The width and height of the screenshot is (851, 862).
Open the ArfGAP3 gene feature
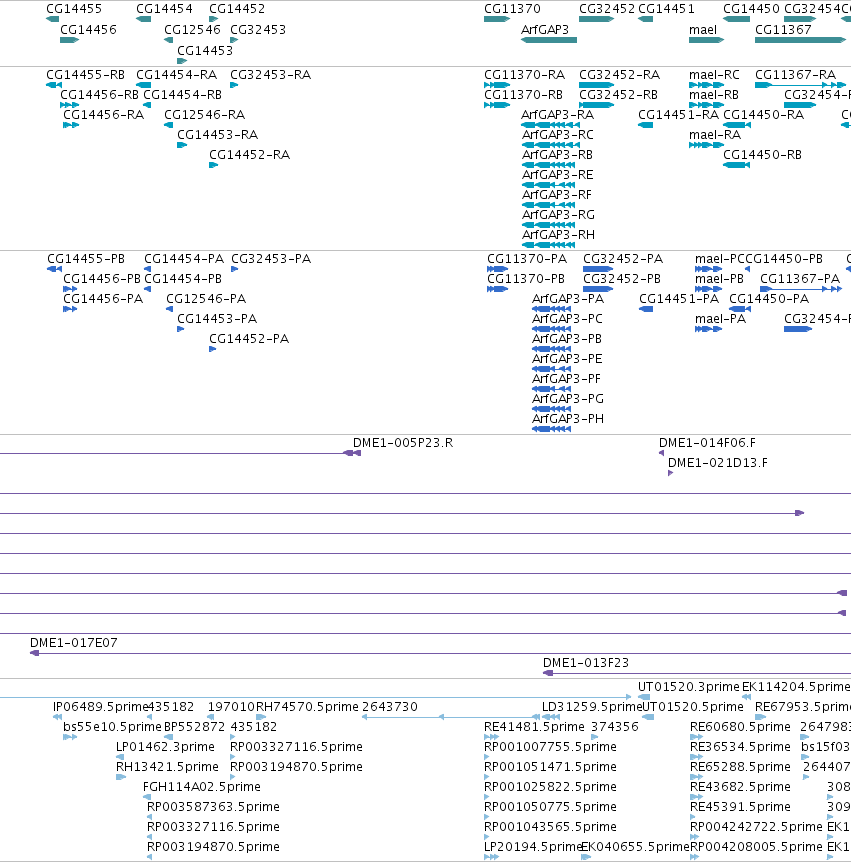549,40
